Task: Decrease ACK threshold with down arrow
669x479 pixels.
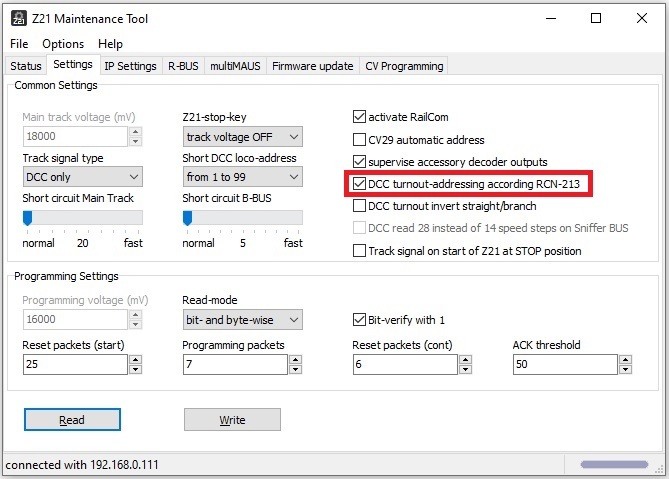Action: pyautogui.click(x=625, y=369)
